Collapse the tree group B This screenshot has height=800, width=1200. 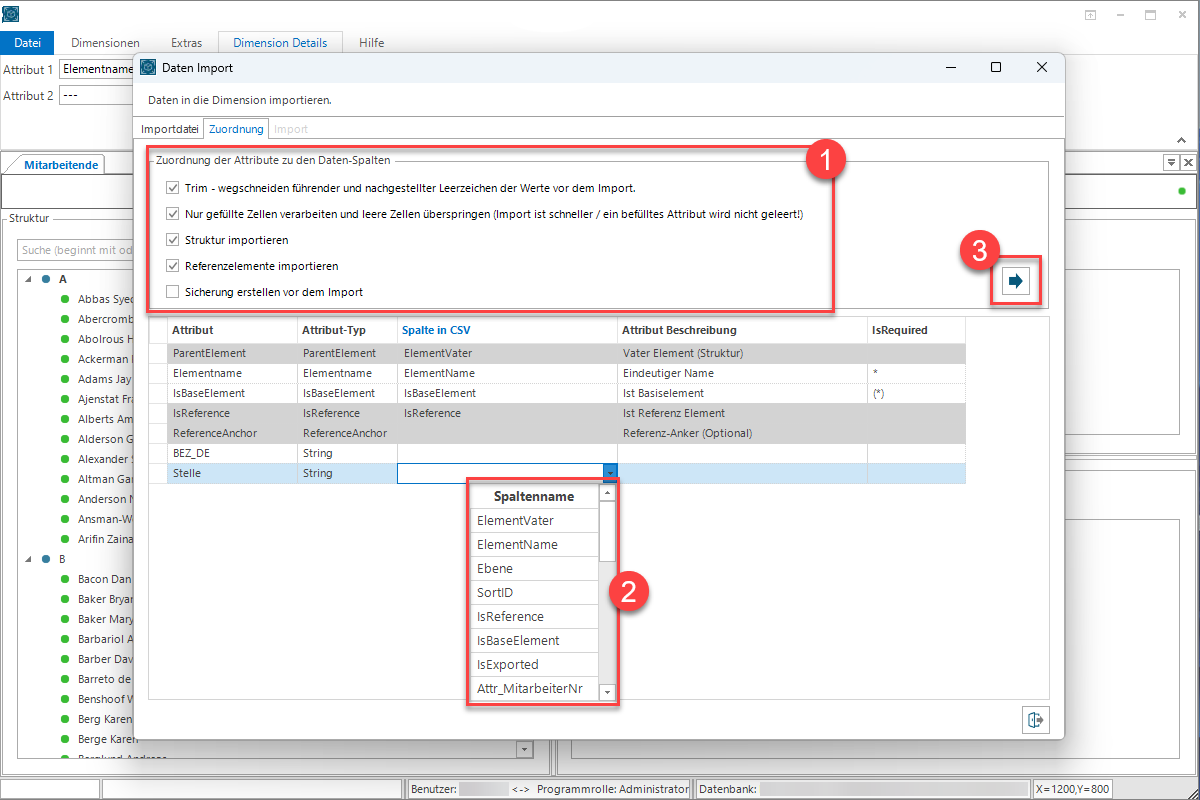pyautogui.click(x=29, y=559)
